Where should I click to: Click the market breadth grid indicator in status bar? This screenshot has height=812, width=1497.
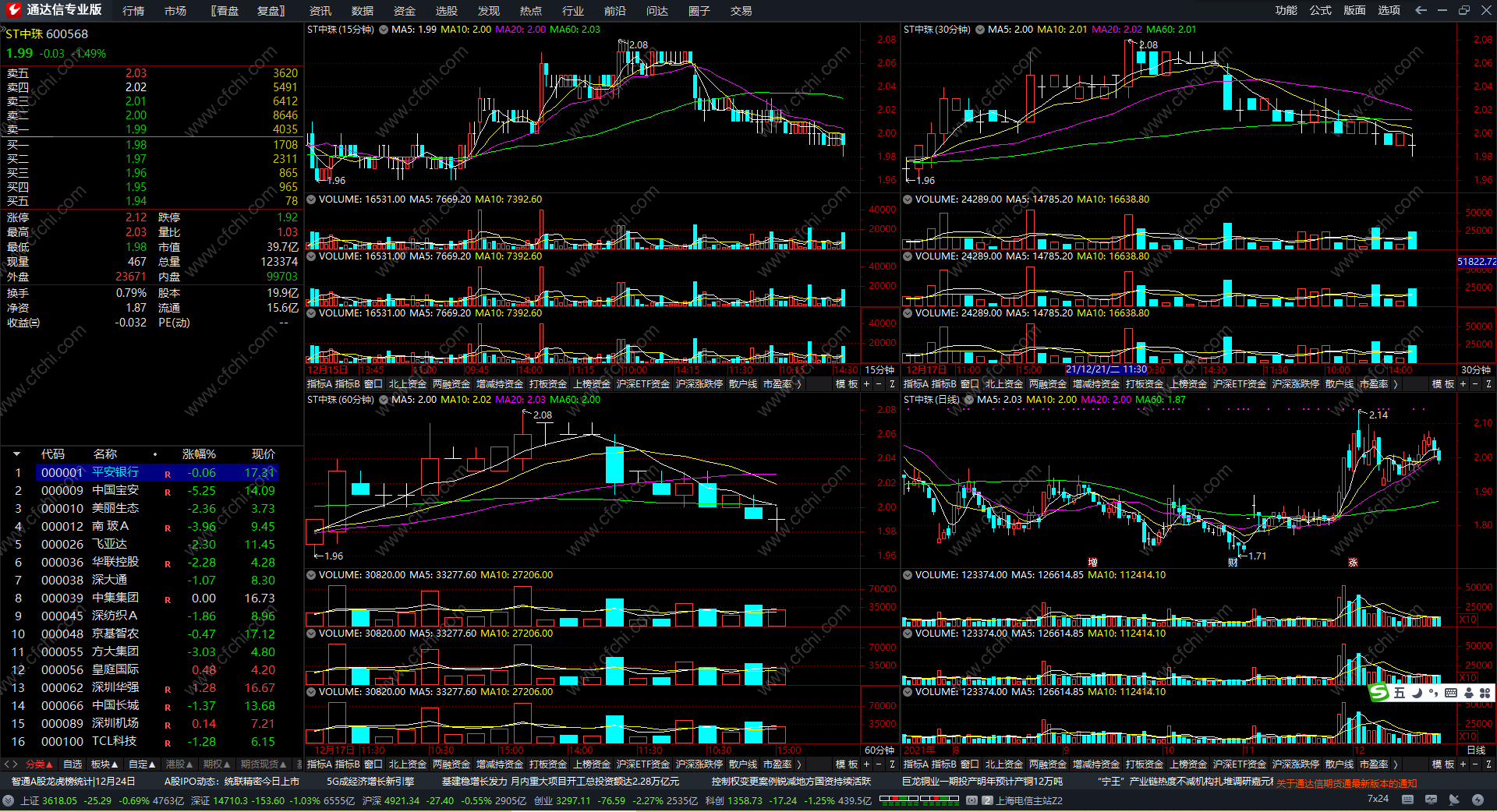coord(919,799)
